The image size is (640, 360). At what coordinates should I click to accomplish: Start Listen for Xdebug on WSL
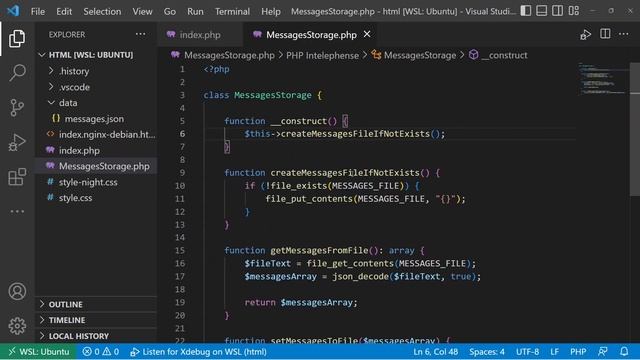(198, 351)
